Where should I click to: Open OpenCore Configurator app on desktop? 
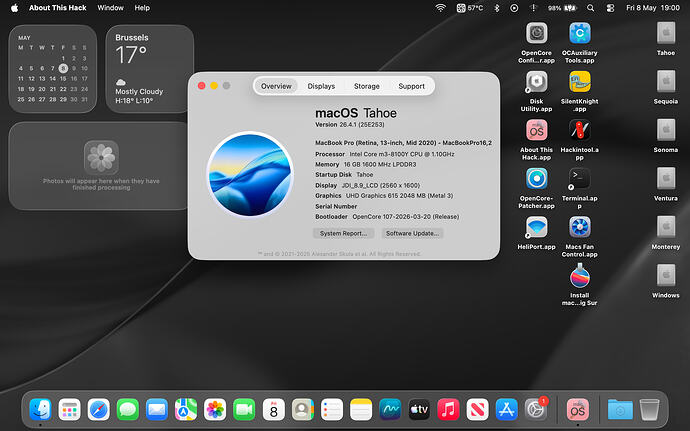(x=536, y=33)
